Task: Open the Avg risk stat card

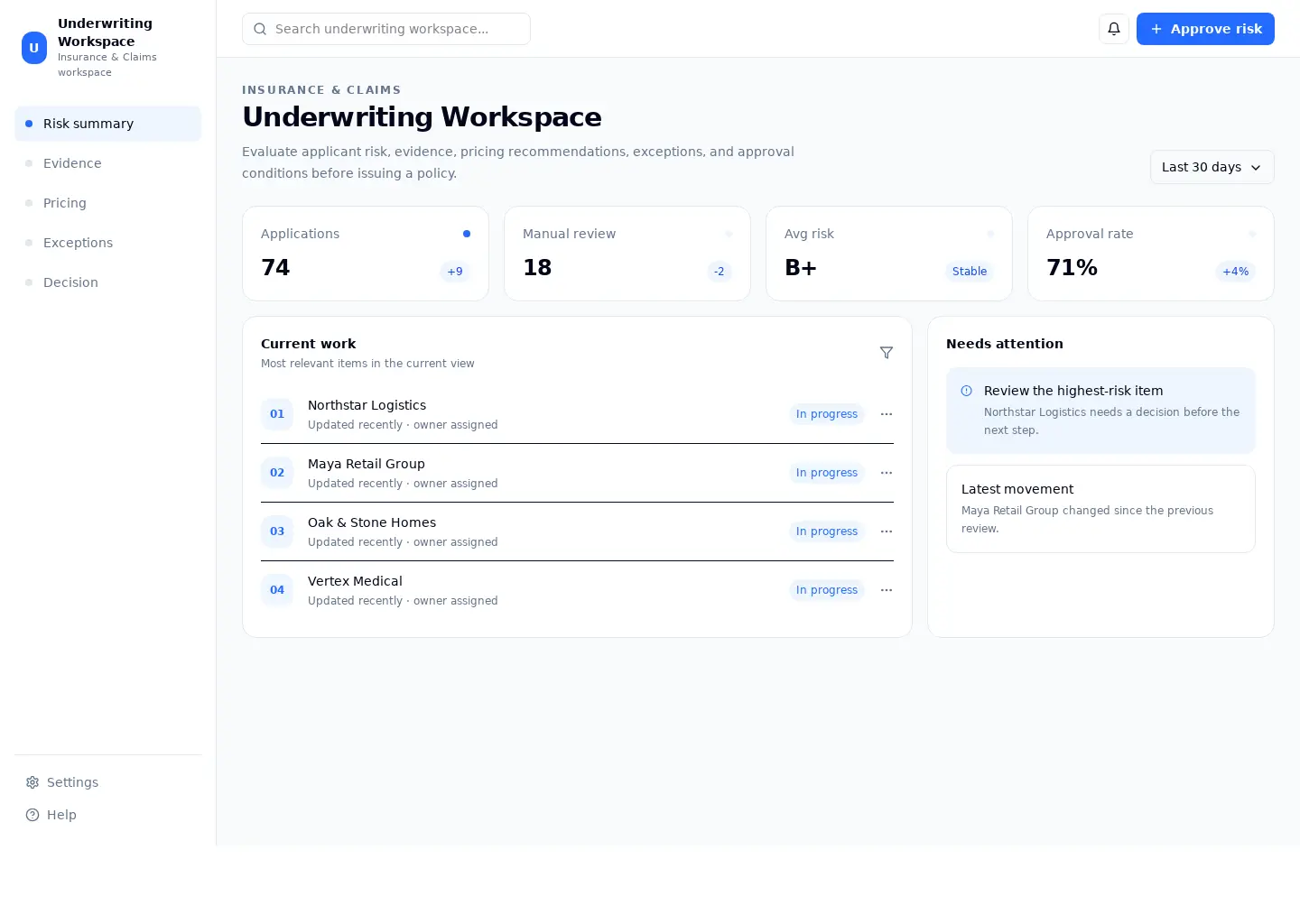Action: [x=889, y=254]
